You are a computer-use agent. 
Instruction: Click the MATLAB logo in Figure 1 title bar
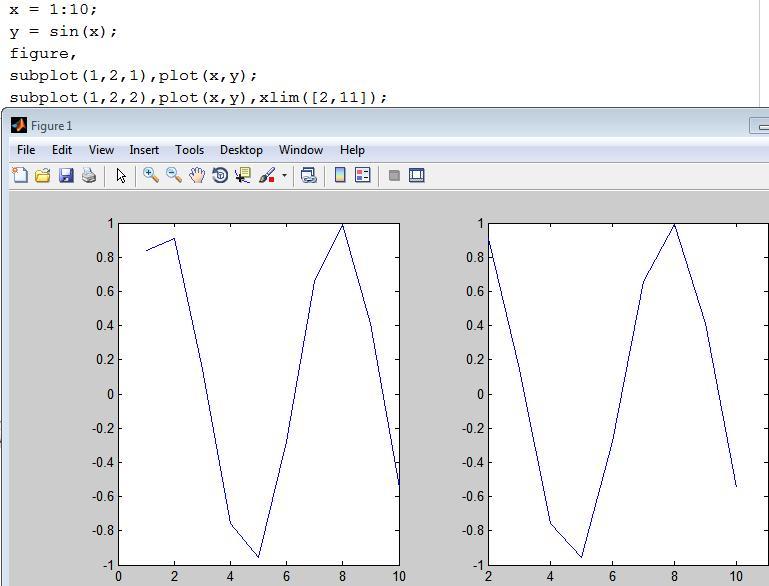click(19, 125)
